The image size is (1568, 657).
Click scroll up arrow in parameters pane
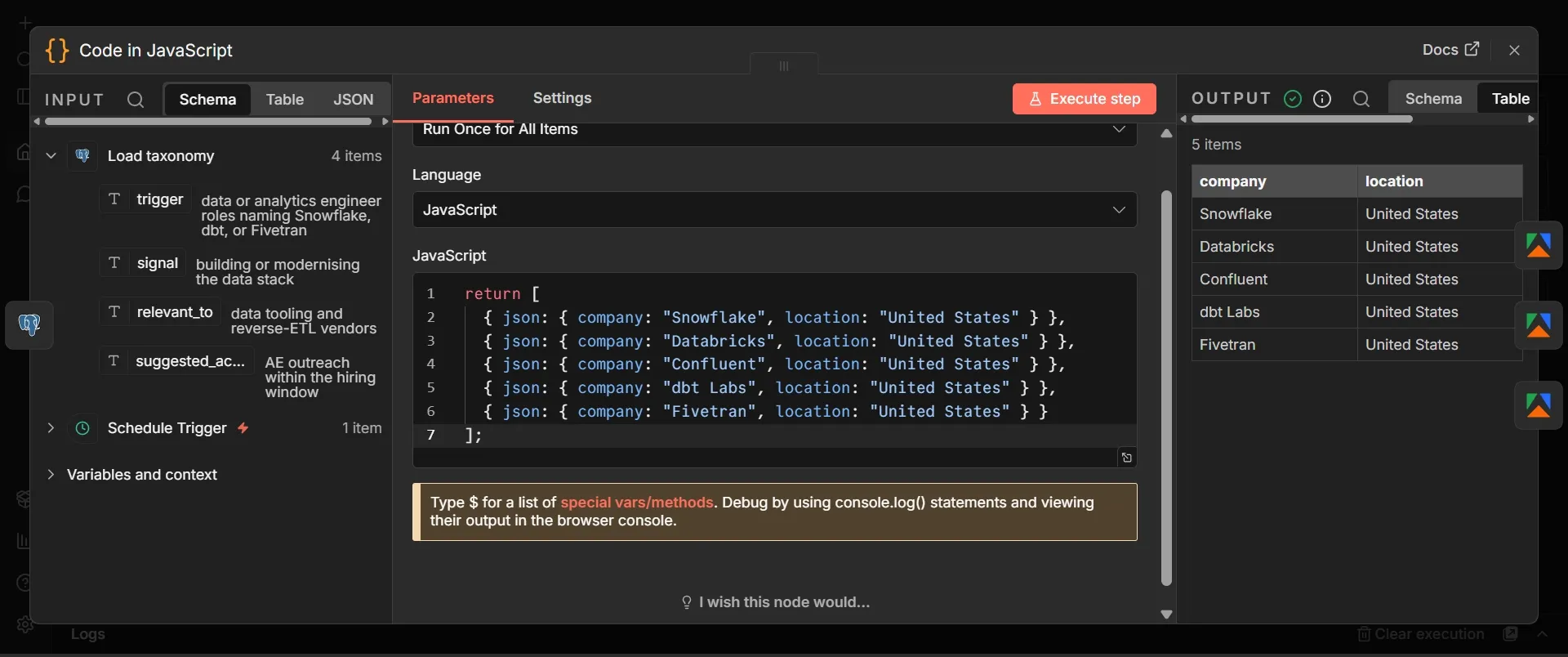point(1166,133)
